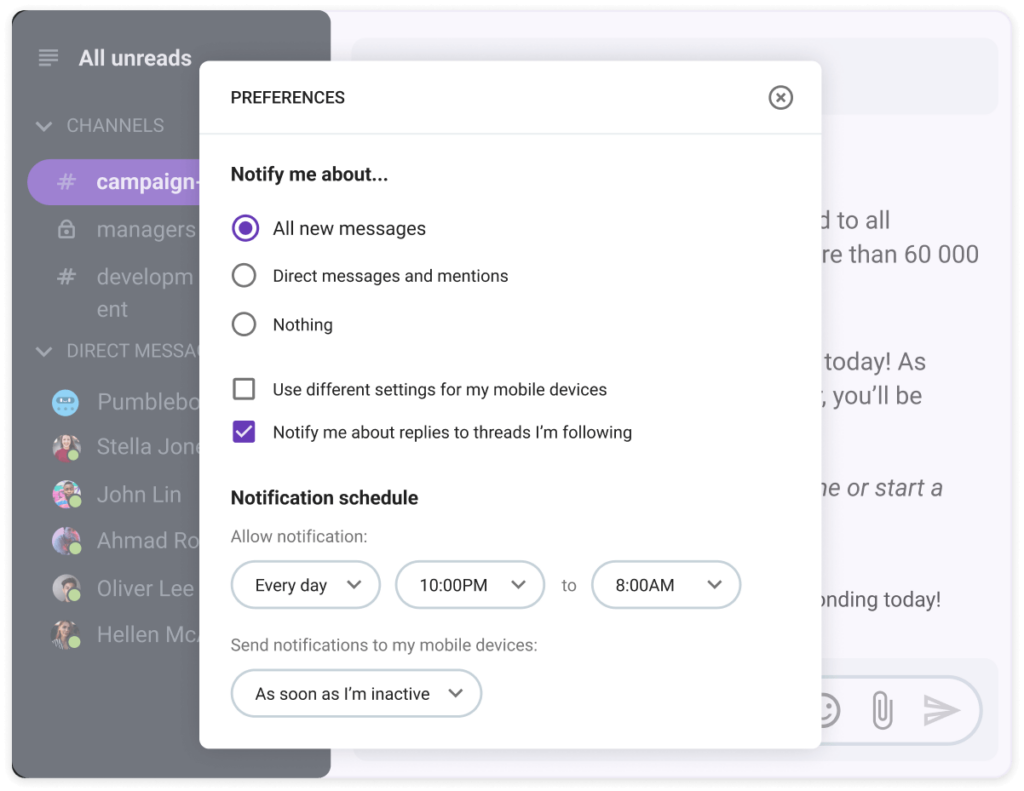Screen dimensions: 1024x791
Task: Click the Pumblebot avatar in the sidebar
Action: pyautogui.click(x=65, y=401)
